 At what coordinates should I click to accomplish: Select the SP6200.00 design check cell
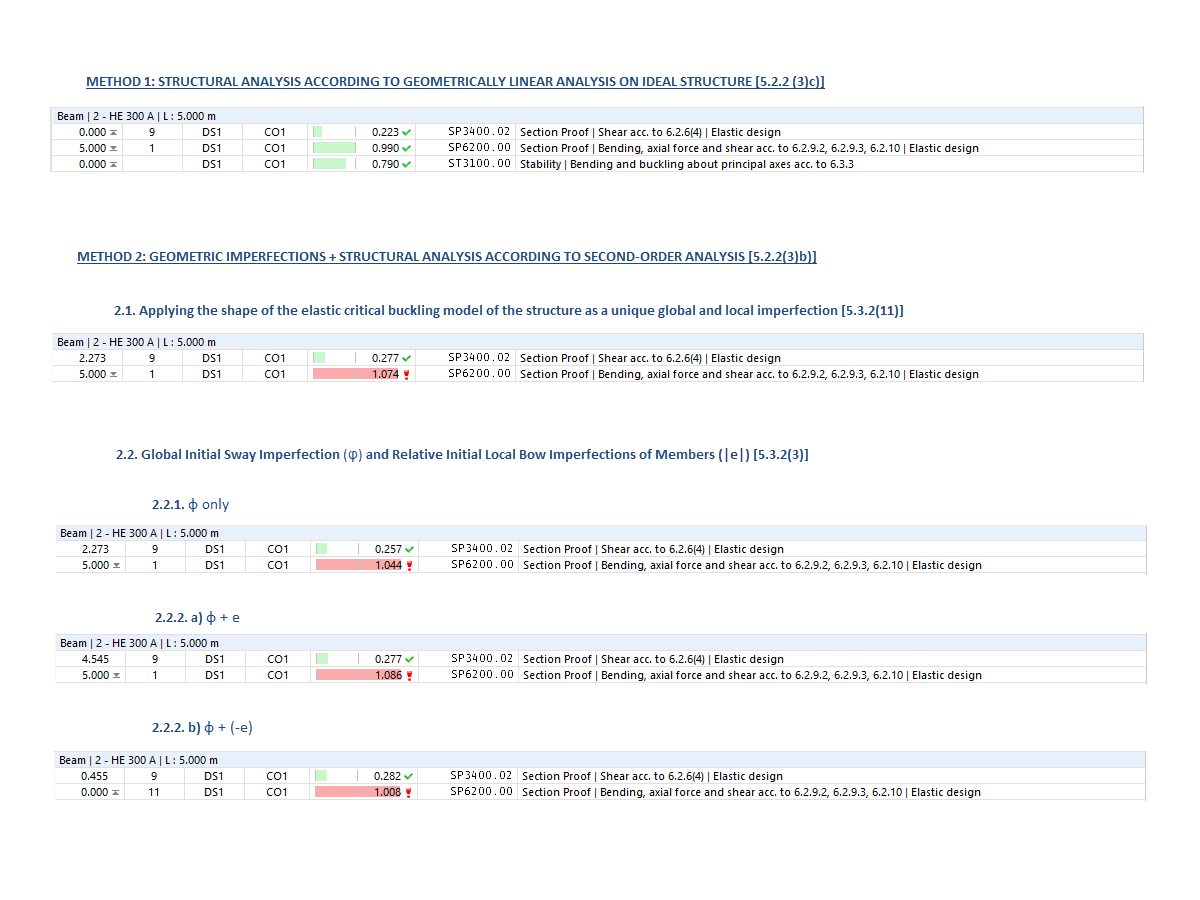(479, 148)
